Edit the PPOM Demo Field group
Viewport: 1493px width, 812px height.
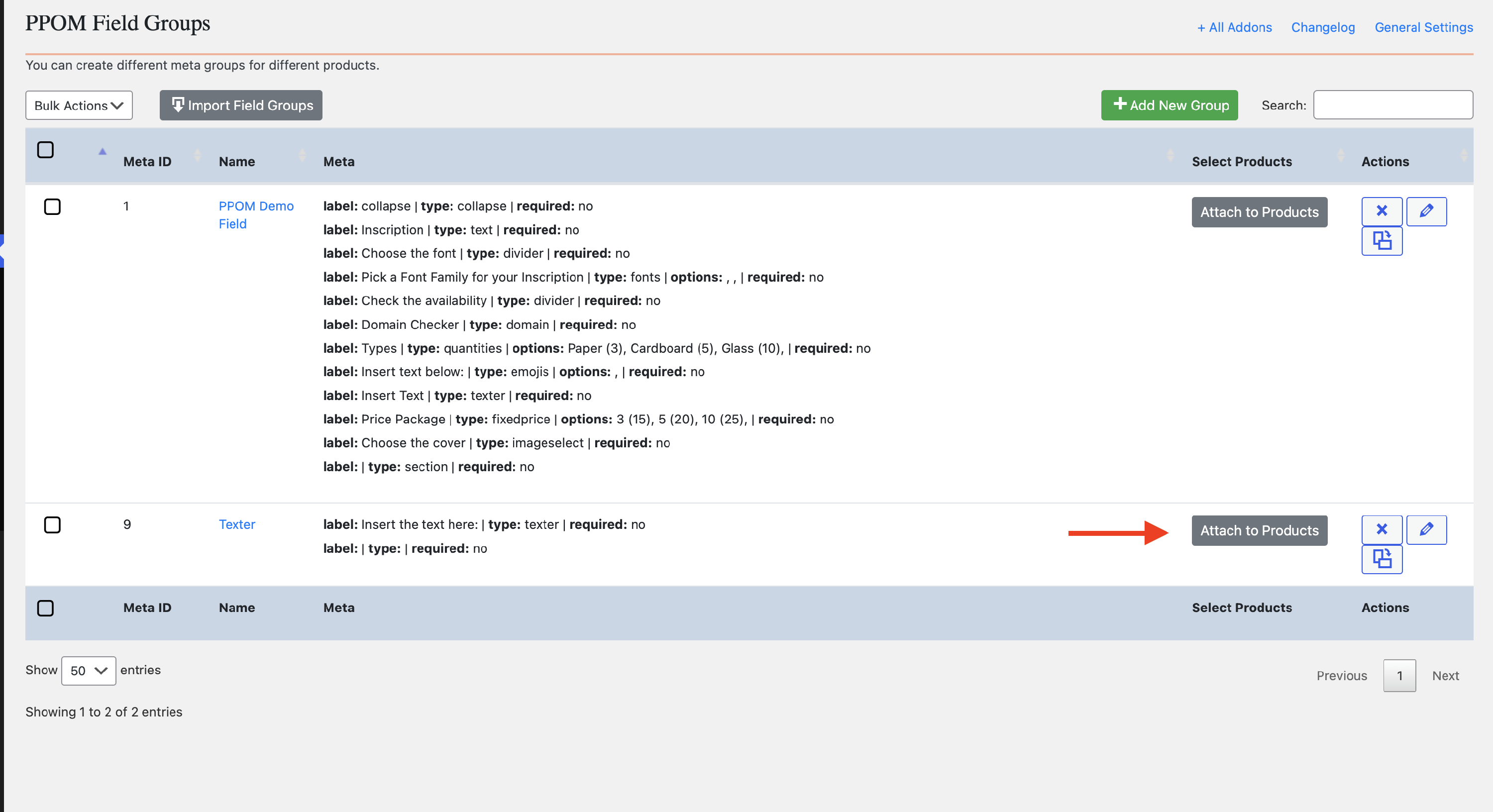1426,211
